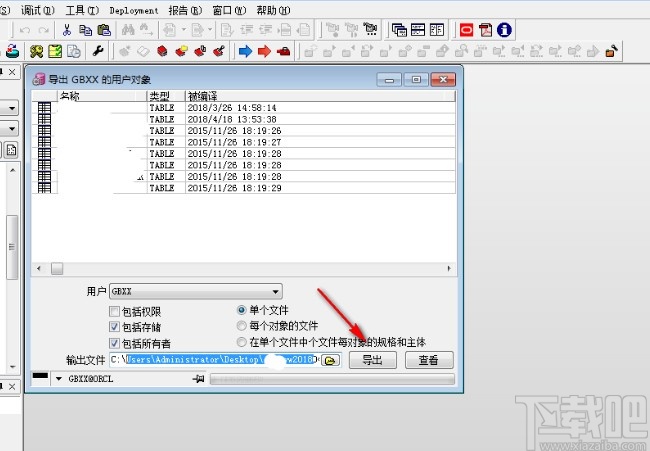Screen dimensions: 650x451
Task: Click the Paste clipboard icon
Action: (x=104, y=30)
